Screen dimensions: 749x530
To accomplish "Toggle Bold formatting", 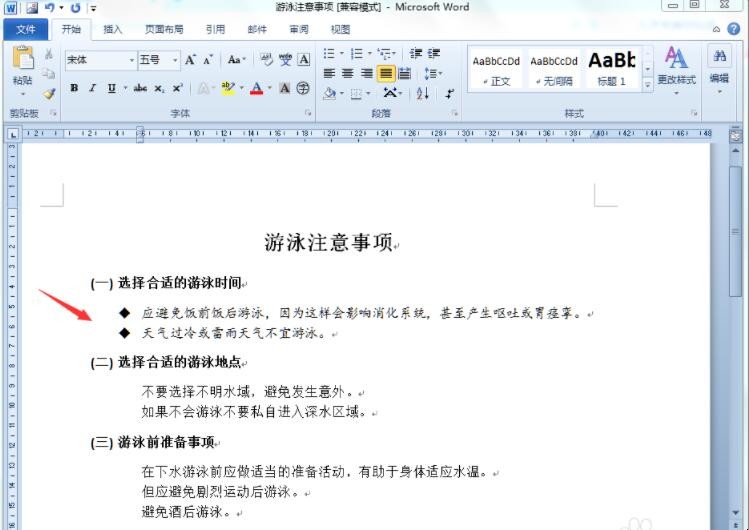I will pyautogui.click(x=74, y=88).
